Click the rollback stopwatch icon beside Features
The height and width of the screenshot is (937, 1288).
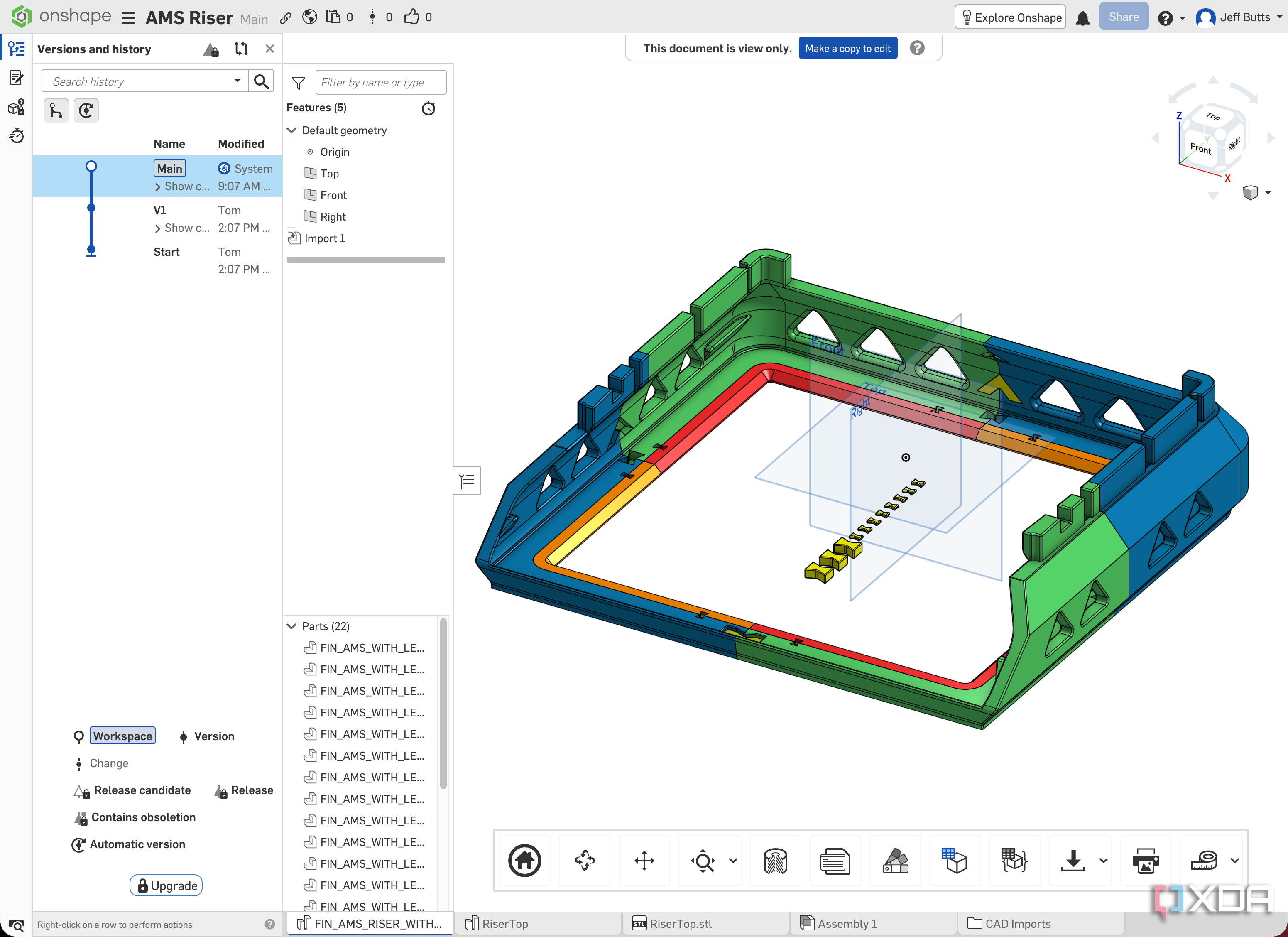pos(429,108)
